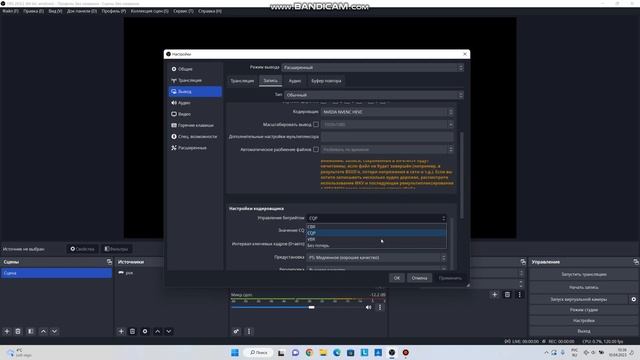This screenshot has width=640, height=360.
Task: Open scene filters icon in Scenes panel
Action: point(31,331)
